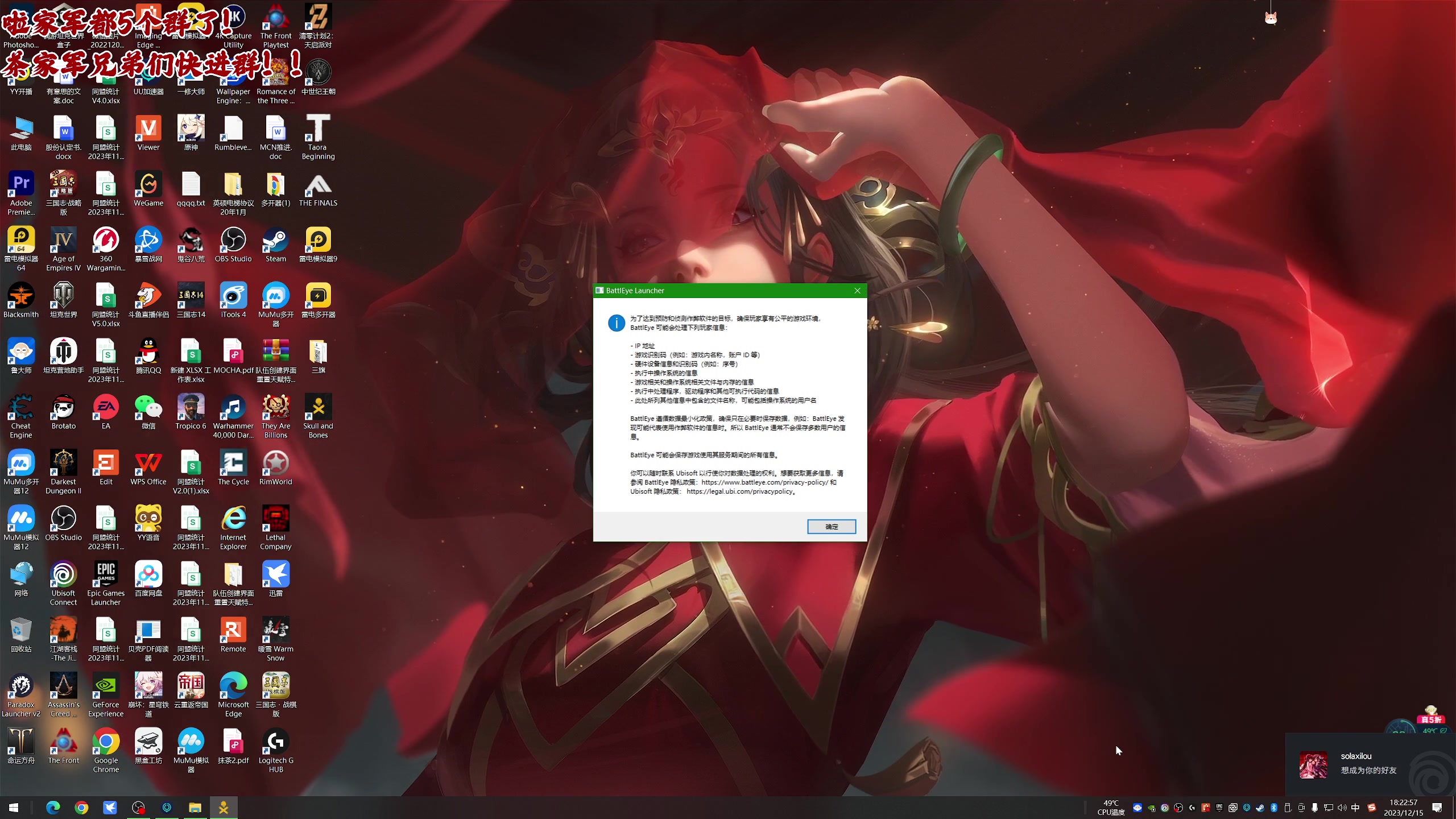Open The Cycle desktop shortcut
Viewport: 1456px width, 819px height.
(233, 468)
